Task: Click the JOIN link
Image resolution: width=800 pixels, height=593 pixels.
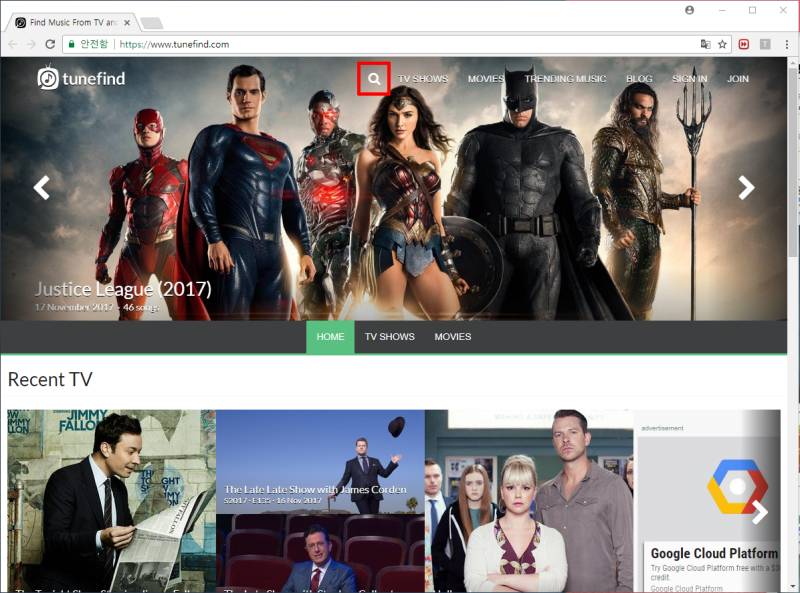Action: coord(738,79)
